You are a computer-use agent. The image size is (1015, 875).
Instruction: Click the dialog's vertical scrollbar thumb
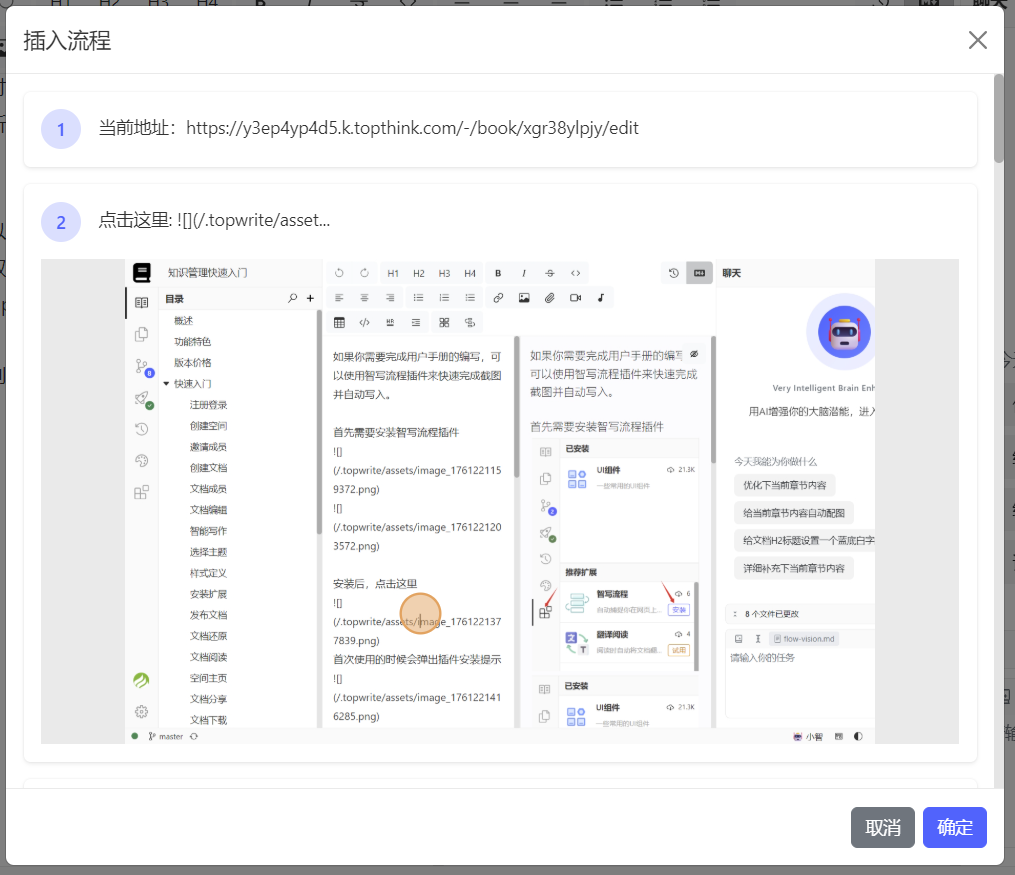[x=998, y=118]
